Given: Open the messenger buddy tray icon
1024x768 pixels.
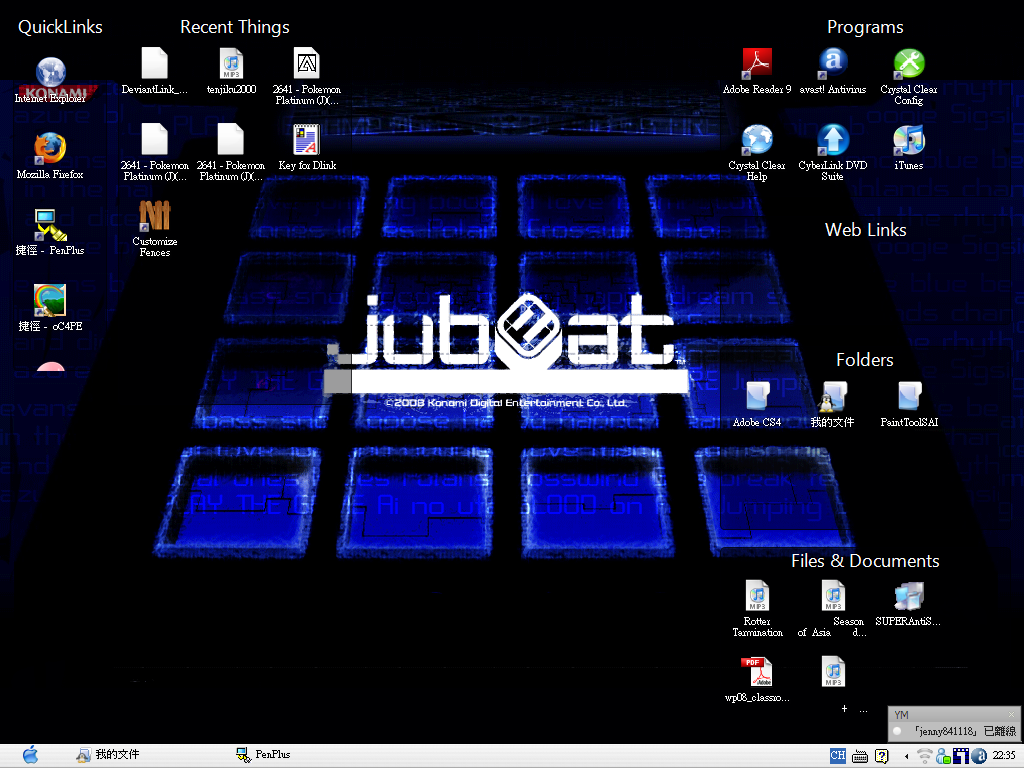Looking at the screenshot, I should pyautogui.click(x=943, y=756).
